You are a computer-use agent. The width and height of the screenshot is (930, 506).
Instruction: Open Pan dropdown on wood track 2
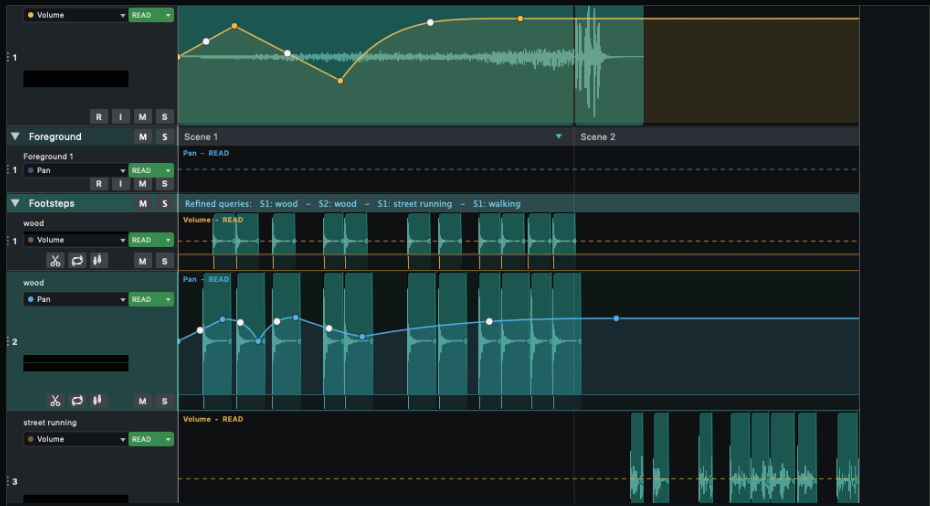coord(75,299)
